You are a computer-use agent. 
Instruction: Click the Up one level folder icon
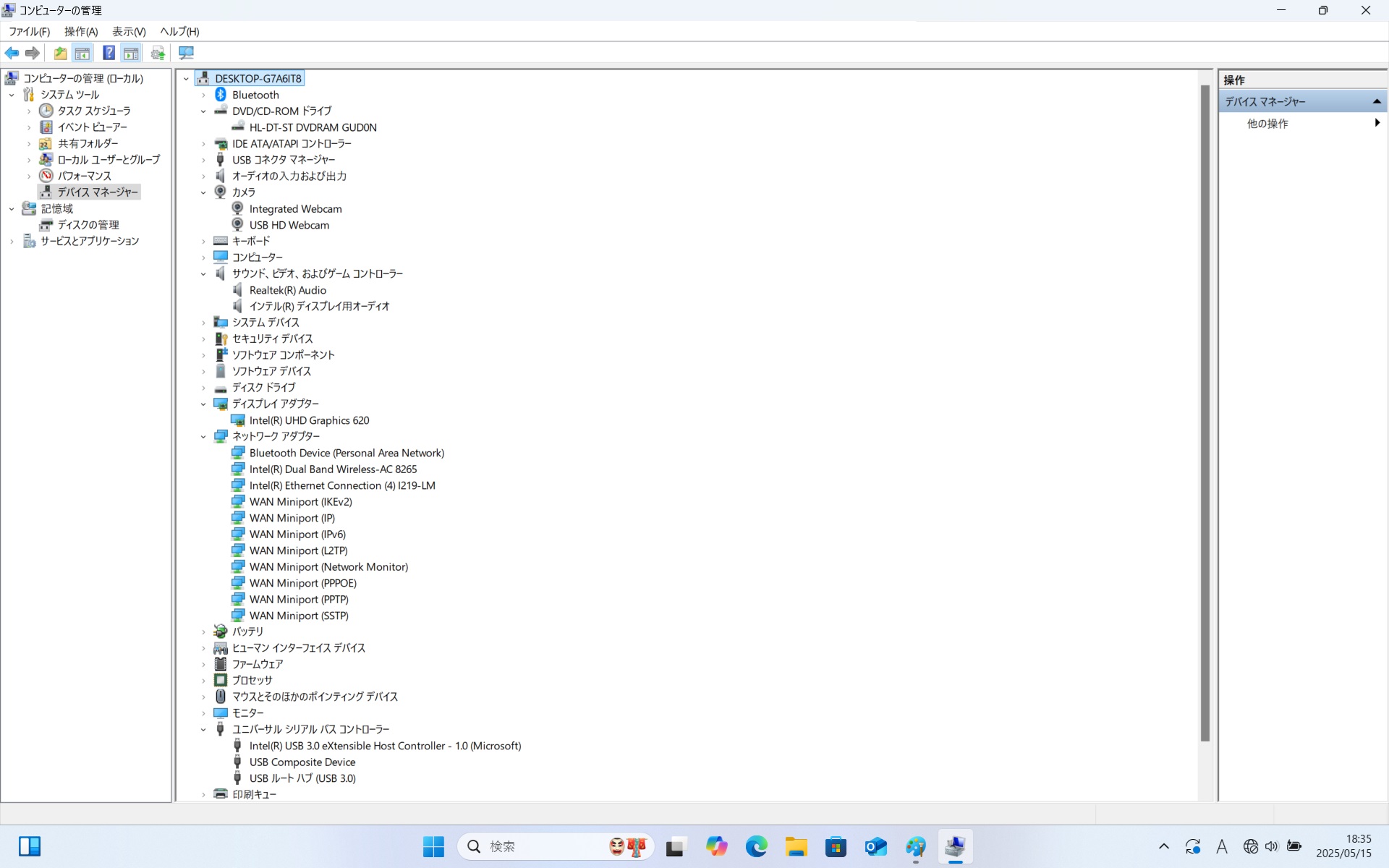tap(61, 53)
